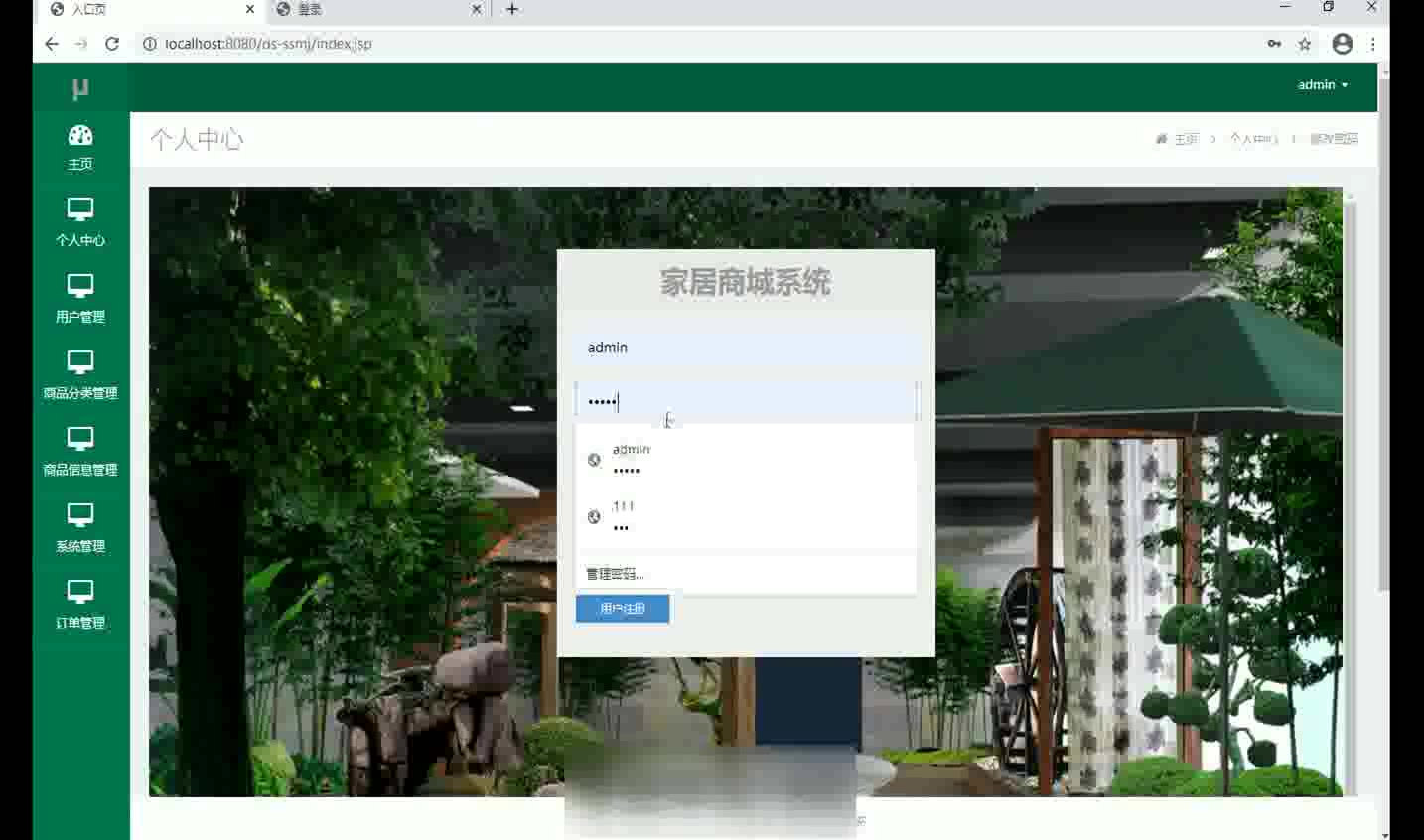Viewport: 1424px width, 840px height.
Task: Bookmark this page with the star icon
Action: coord(1305,44)
